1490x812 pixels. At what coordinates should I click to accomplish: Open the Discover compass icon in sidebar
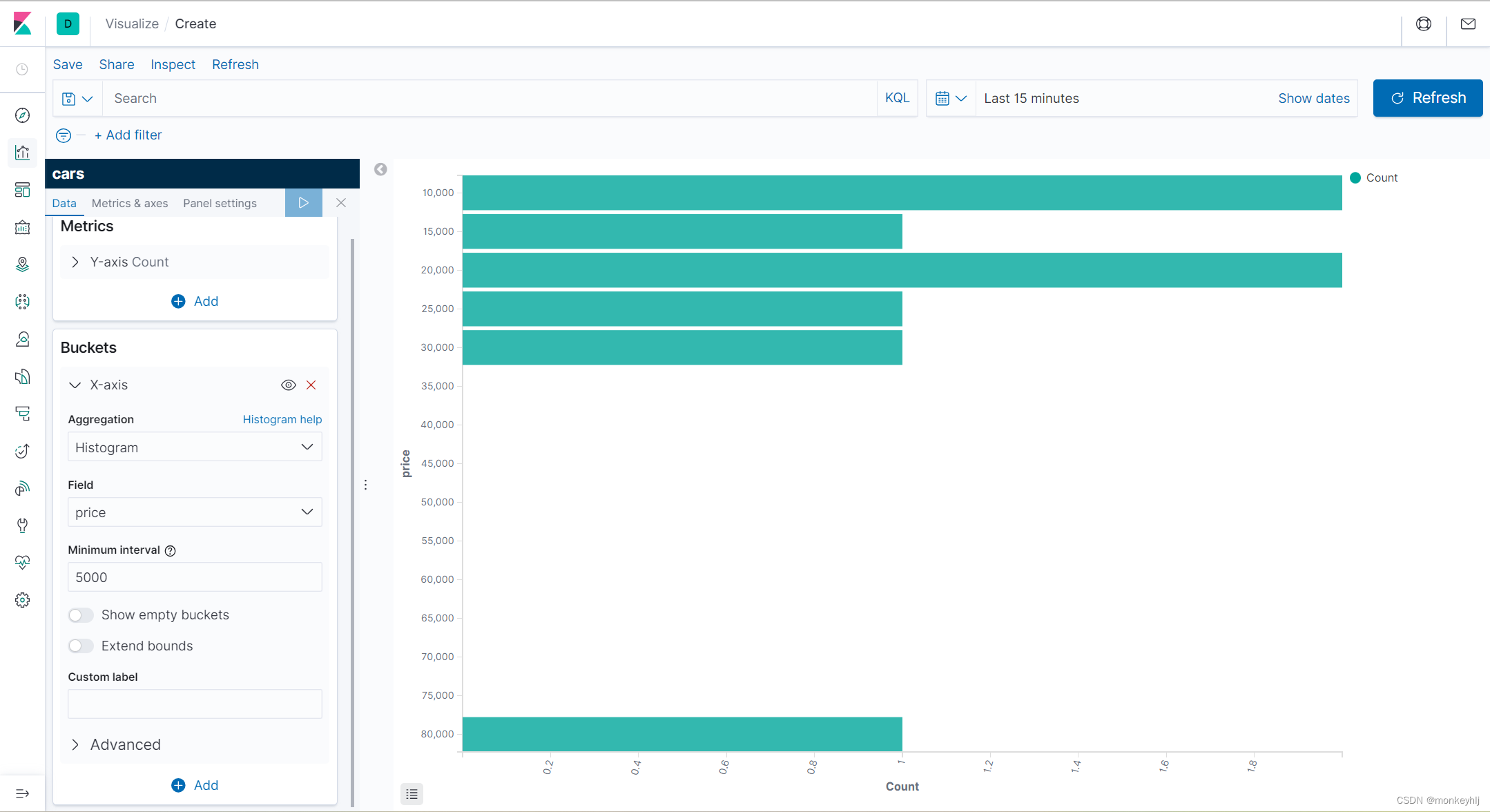[x=22, y=115]
